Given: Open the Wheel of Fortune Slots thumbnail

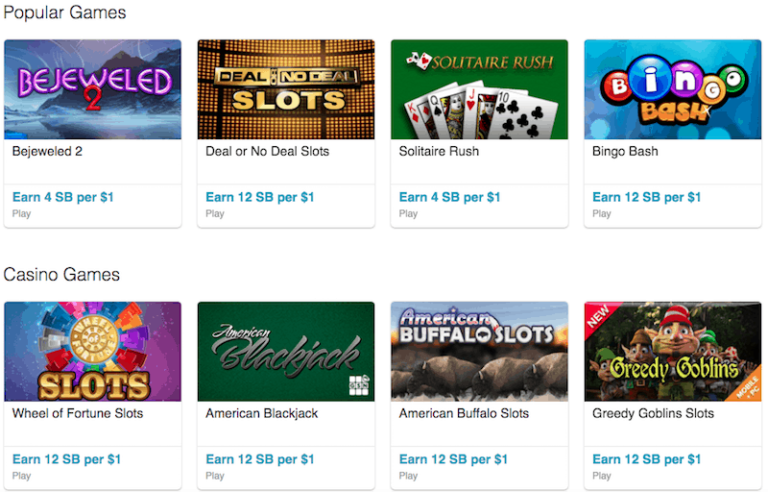Looking at the screenshot, I should click(93, 351).
